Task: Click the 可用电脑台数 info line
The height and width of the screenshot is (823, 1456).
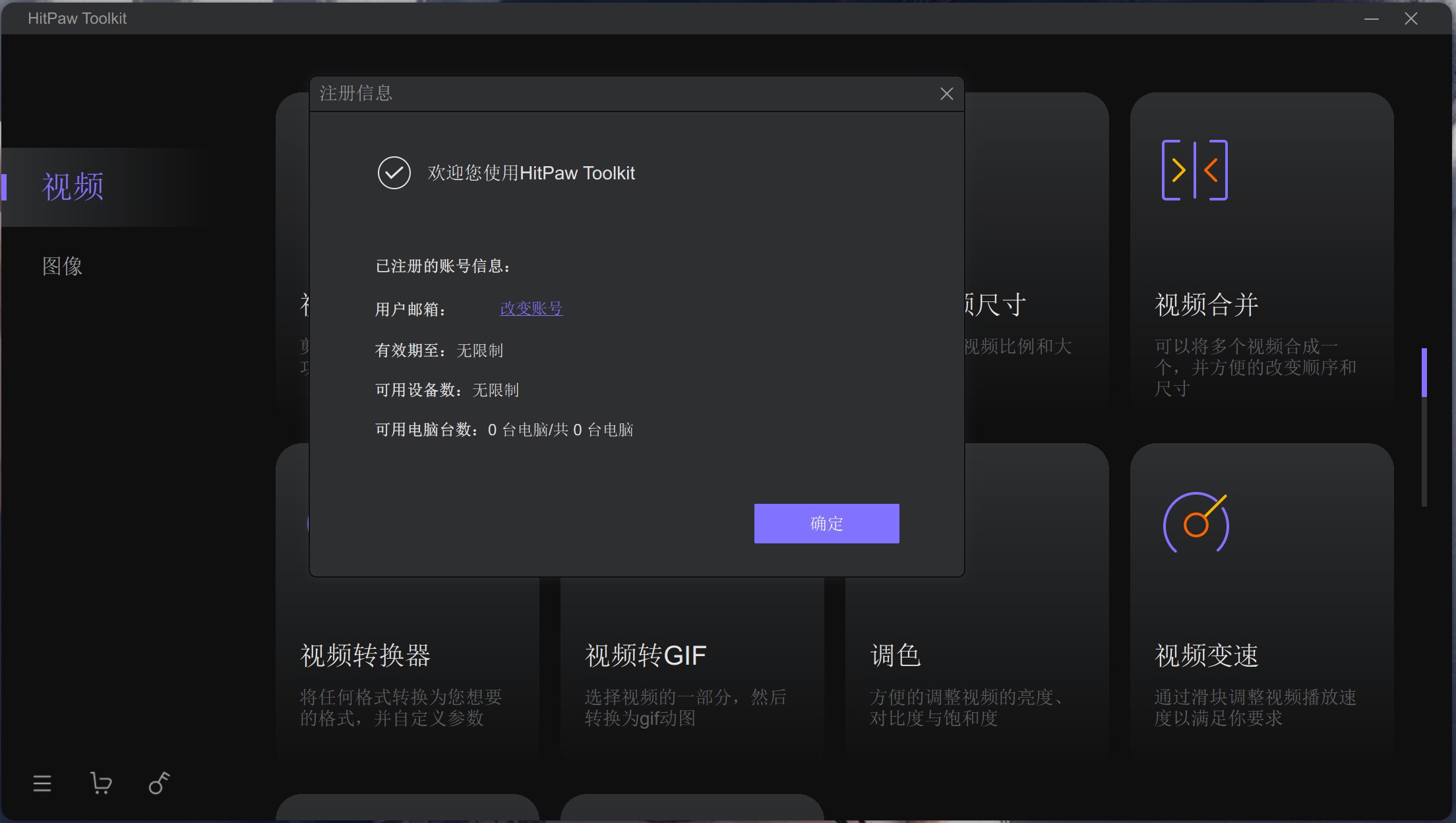Action: [504, 430]
